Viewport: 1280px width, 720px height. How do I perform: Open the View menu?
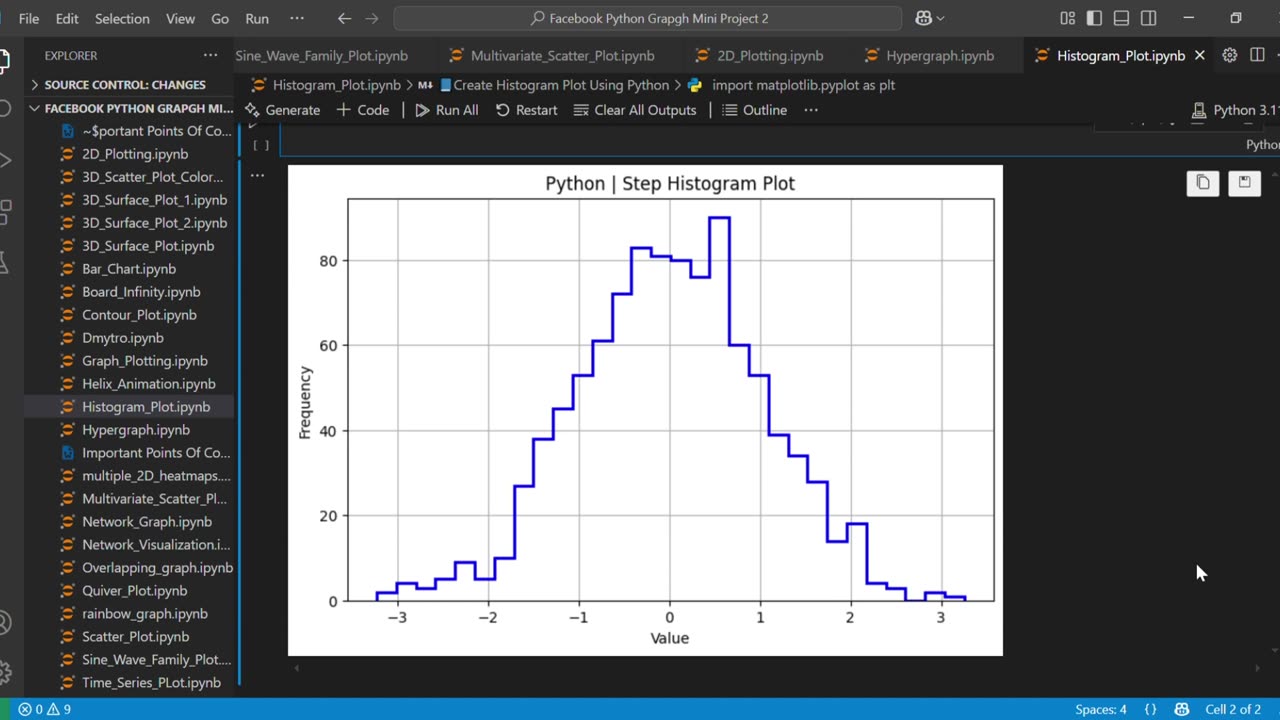pyautogui.click(x=180, y=18)
